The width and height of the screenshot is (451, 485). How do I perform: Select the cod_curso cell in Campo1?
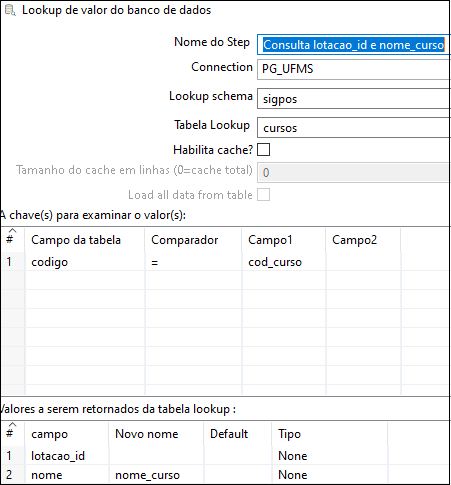pyautogui.click(x=284, y=262)
